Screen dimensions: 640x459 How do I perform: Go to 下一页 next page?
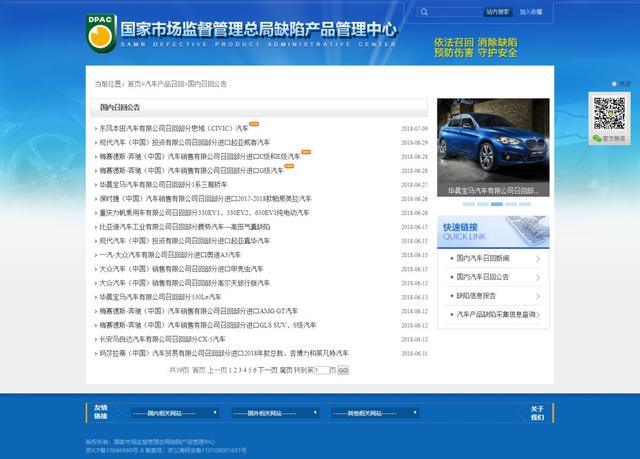click(268, 370)
